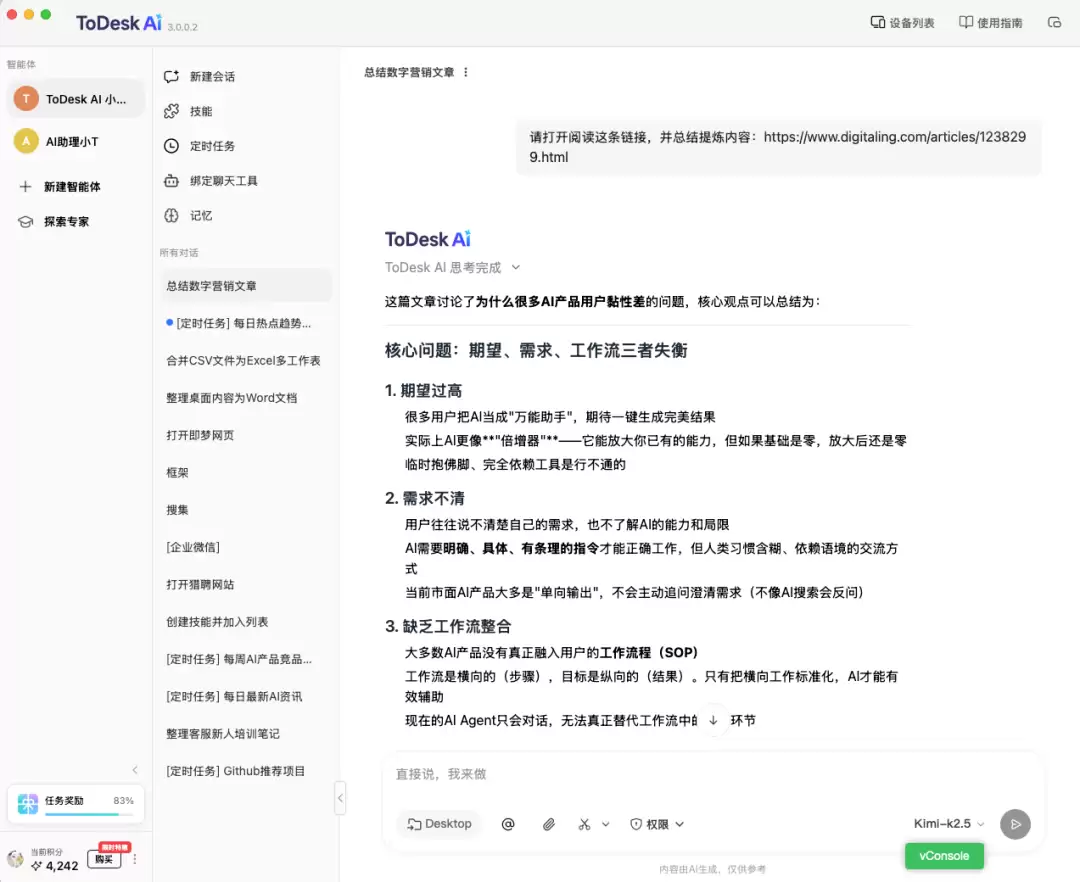Create a new agent via 新建智能体
This screenshot has width=1080, height=882.
click(x=60, y=187)
